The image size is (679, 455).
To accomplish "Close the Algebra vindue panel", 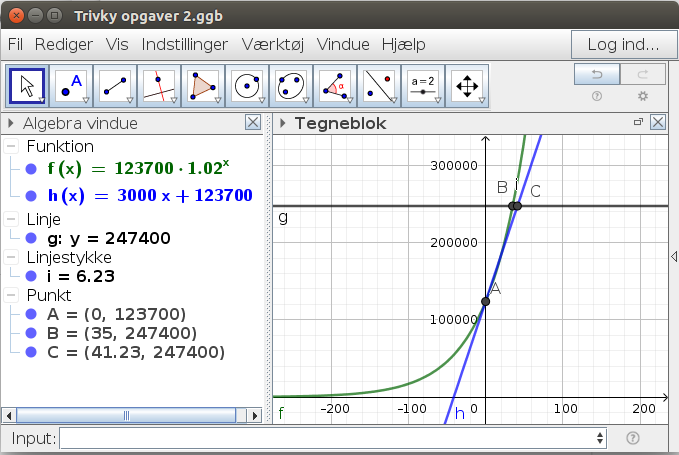I will (253, 123).
